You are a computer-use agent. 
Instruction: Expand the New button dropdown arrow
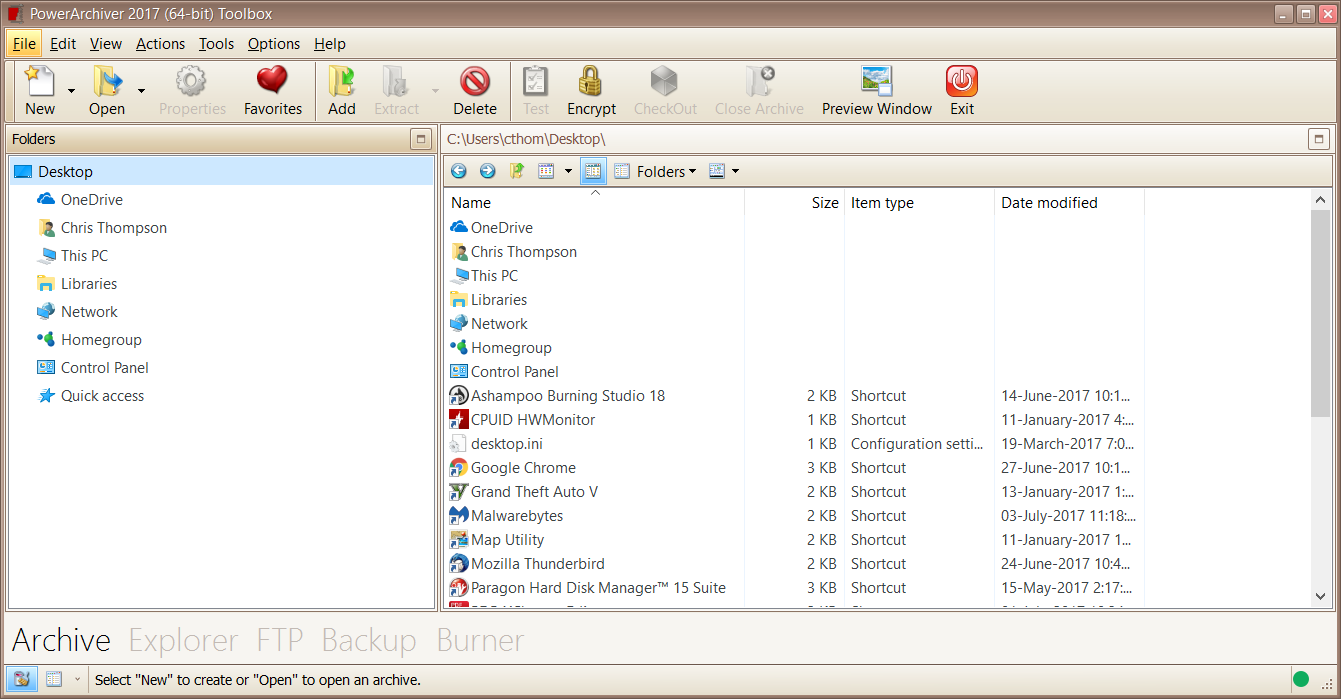coord(71,90)
